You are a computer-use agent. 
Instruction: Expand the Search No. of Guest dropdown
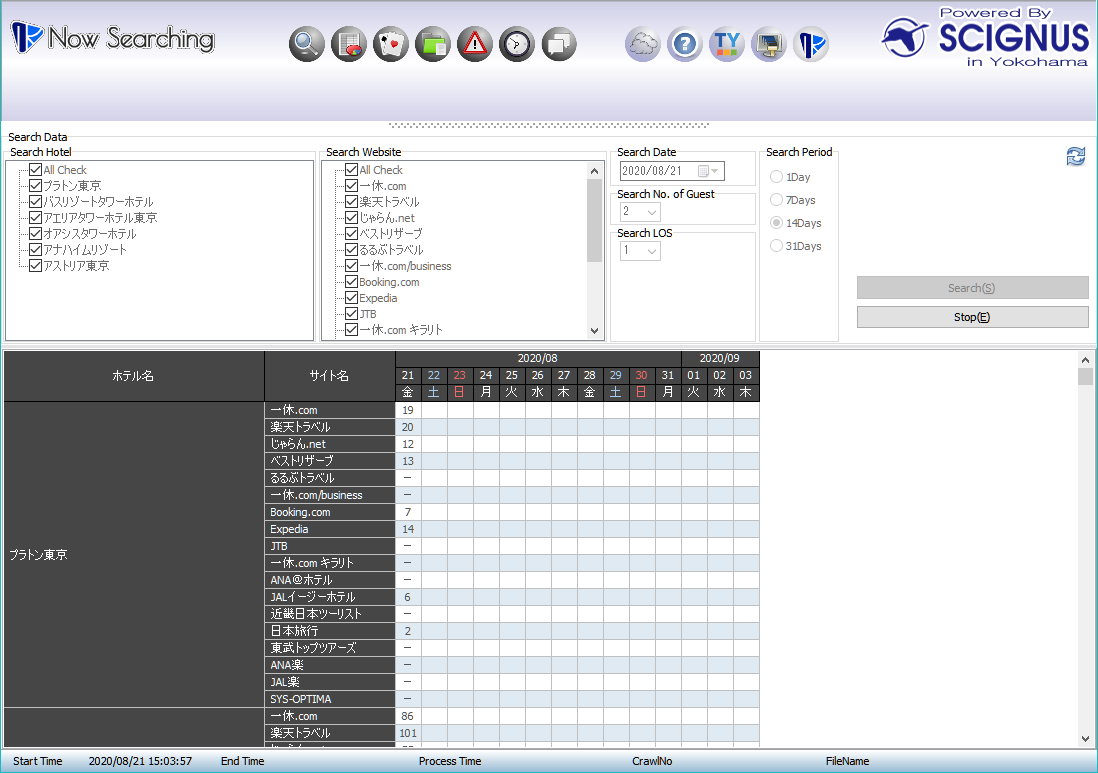point(651,212)
